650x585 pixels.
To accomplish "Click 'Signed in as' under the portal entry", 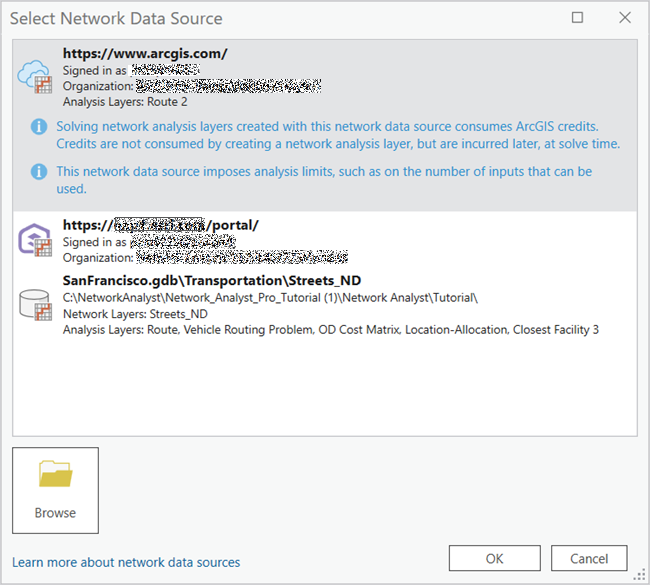I will pos(95,242).
